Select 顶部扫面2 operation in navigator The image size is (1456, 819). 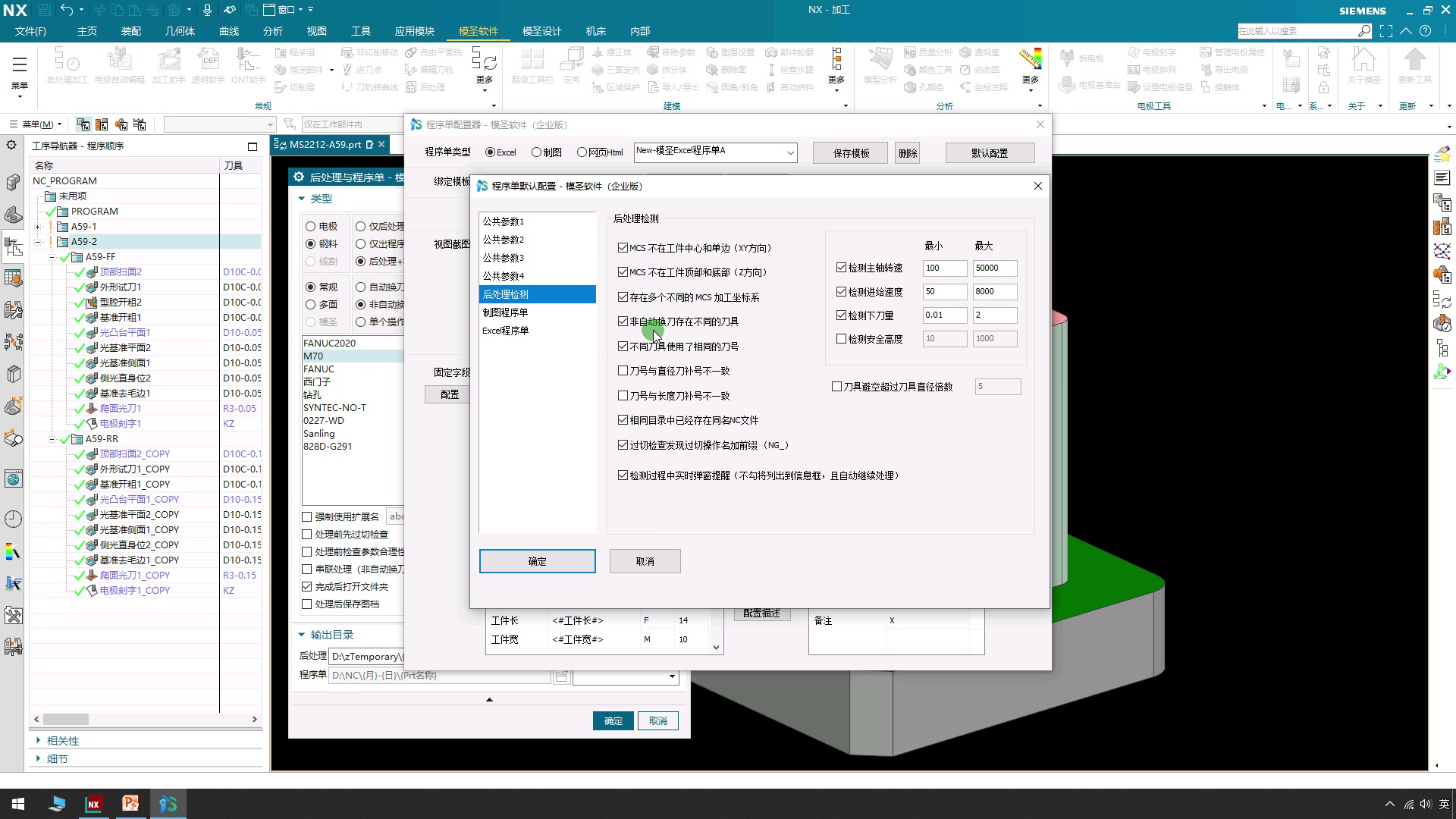[121, 271]
